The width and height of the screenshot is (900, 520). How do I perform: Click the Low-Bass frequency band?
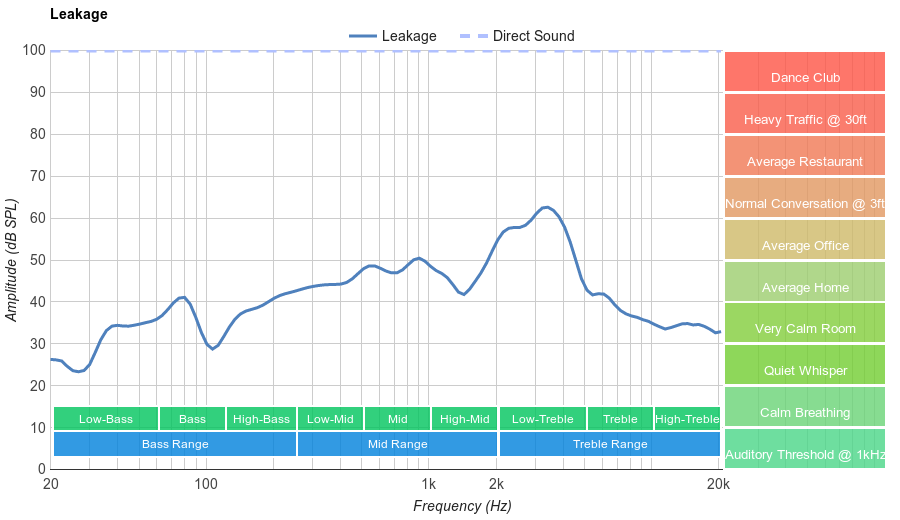105,419
